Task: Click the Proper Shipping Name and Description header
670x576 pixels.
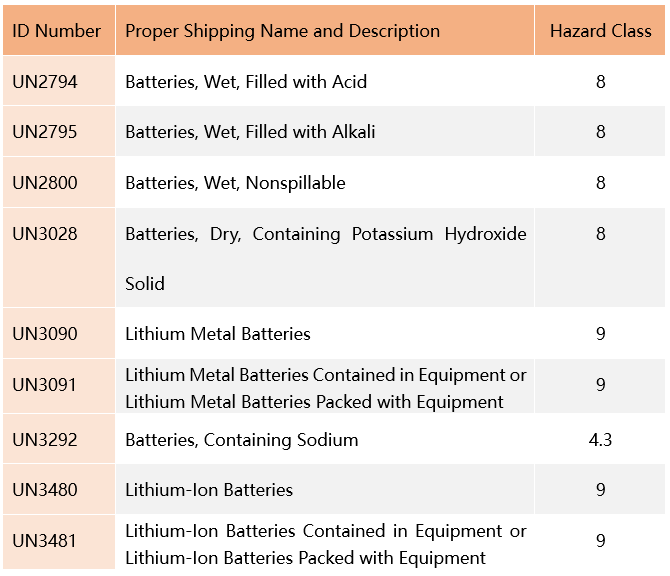Action: [282, 31]
